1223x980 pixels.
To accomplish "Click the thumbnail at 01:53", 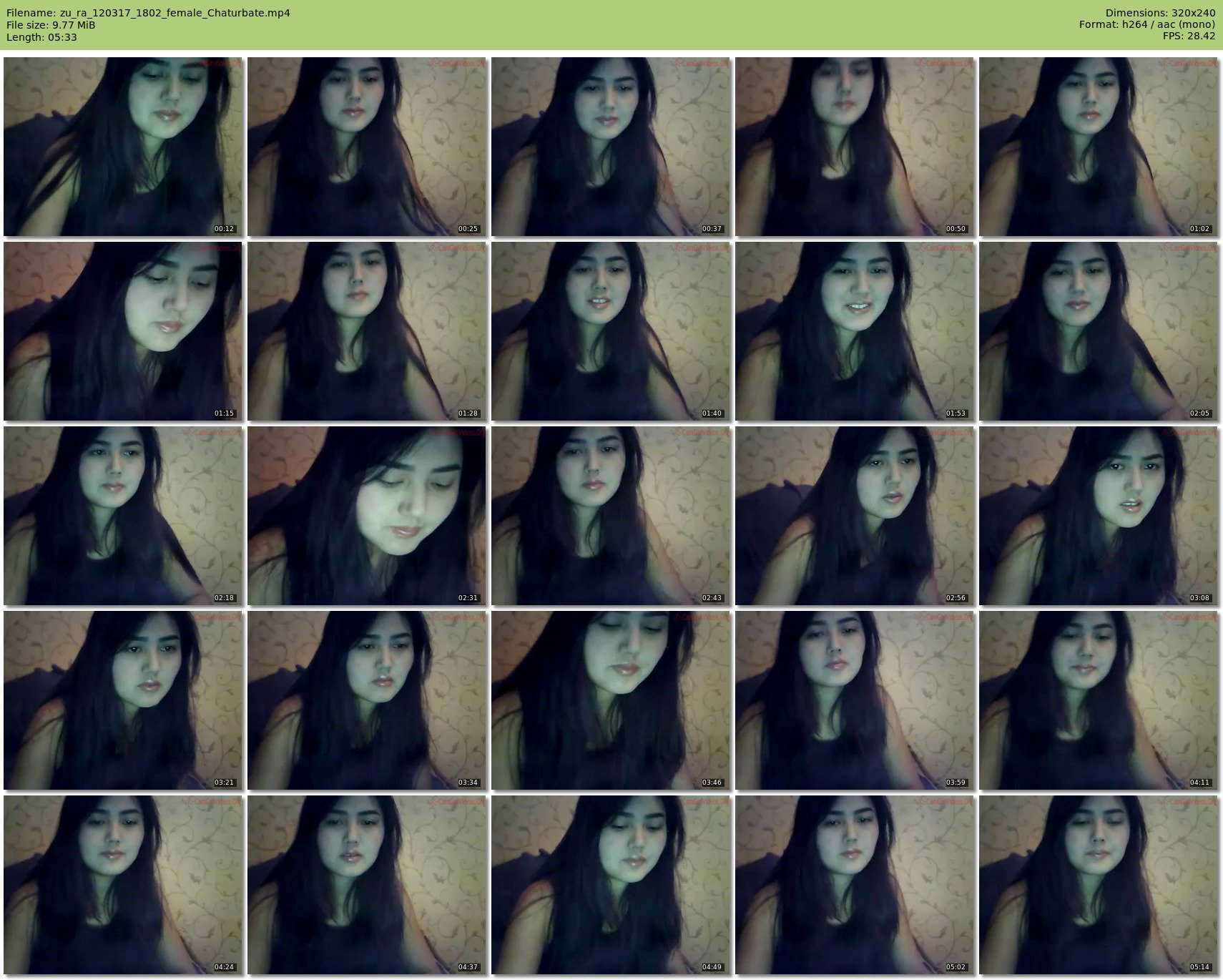I will coord(855,331).
